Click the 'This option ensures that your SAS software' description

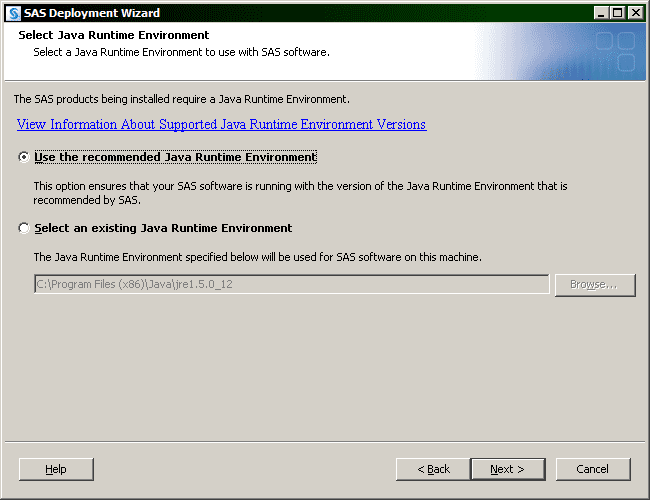[x=300, y=193]
